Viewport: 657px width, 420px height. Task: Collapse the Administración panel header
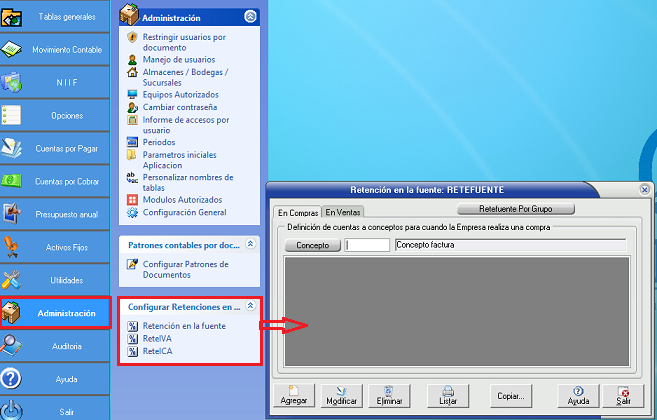coord(249,17)
